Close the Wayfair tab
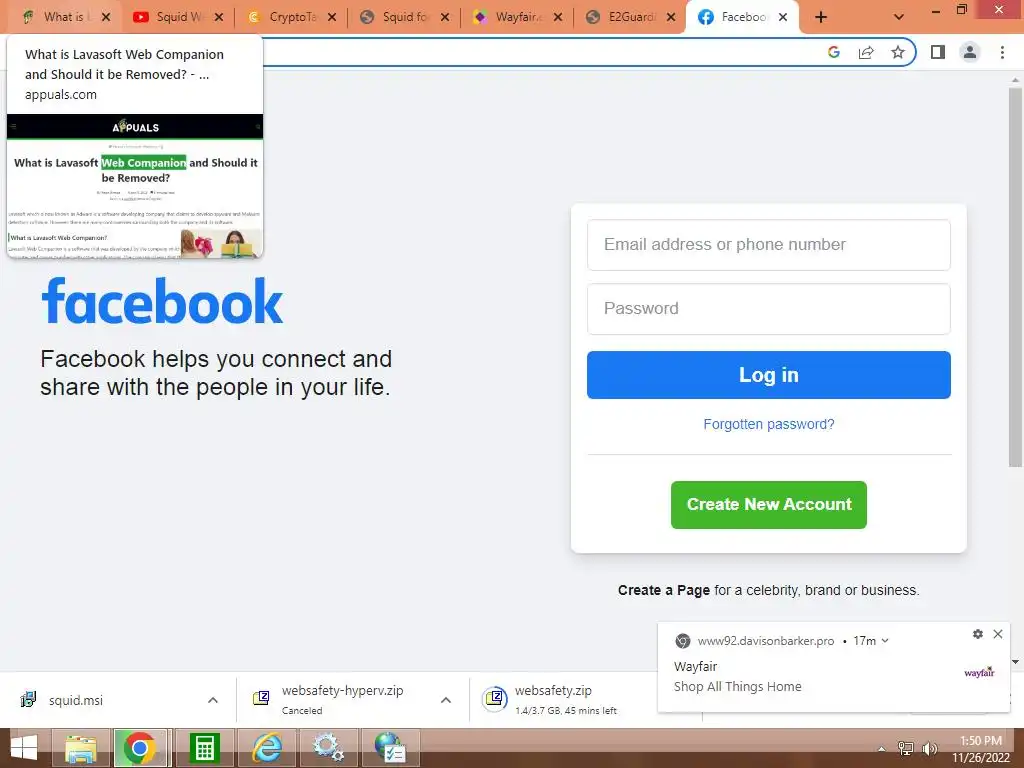The image size is (1024, 768). (x=558, y=17)
